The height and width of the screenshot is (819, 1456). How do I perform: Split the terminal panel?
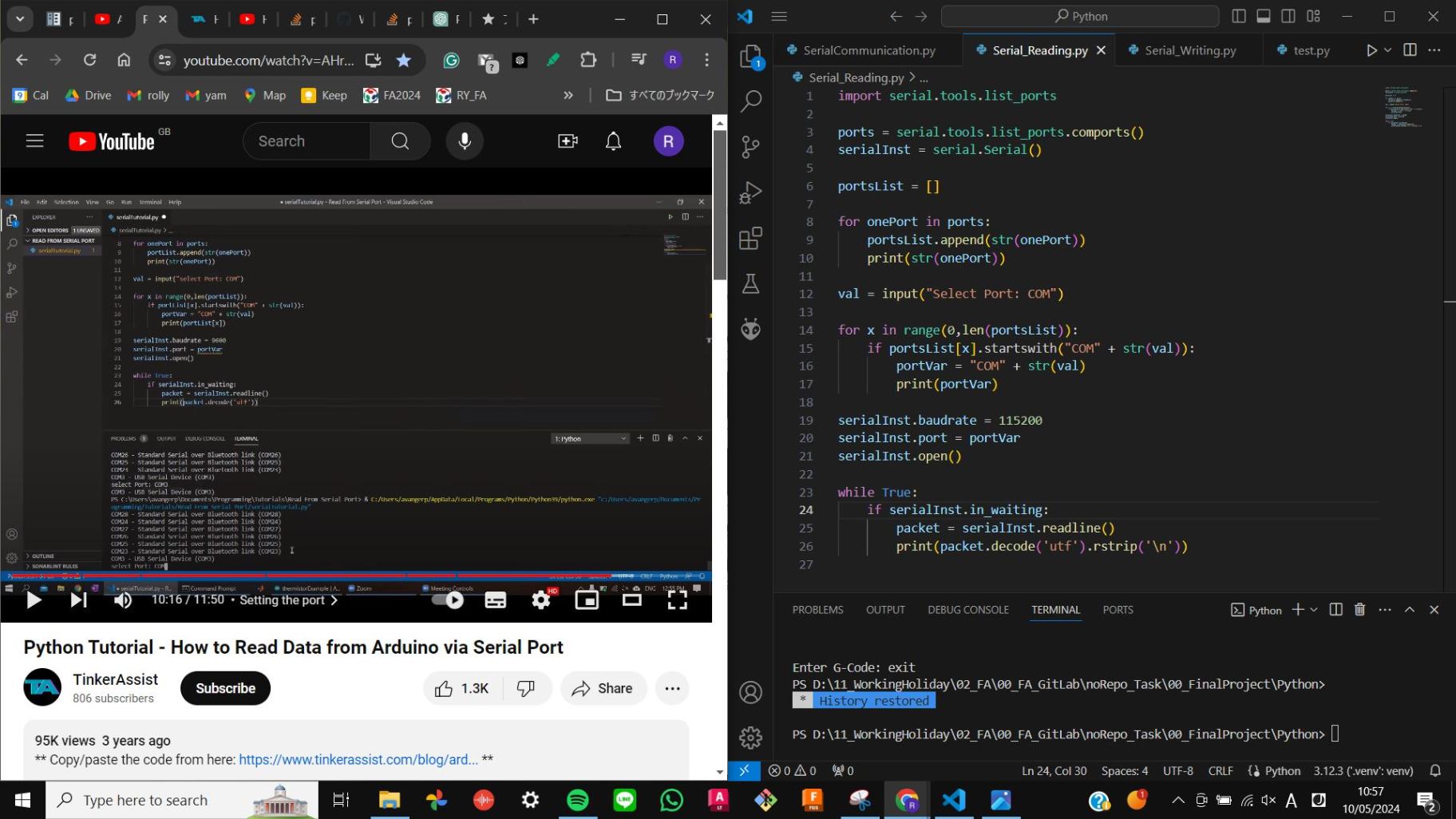point(1336,610)
